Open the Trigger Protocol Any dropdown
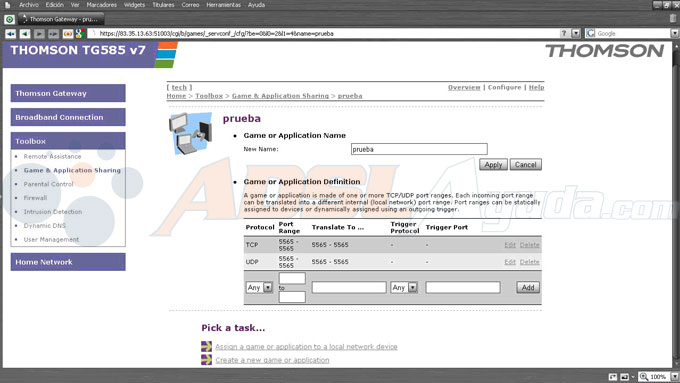 pyautogui.click(x=404, y=288)
